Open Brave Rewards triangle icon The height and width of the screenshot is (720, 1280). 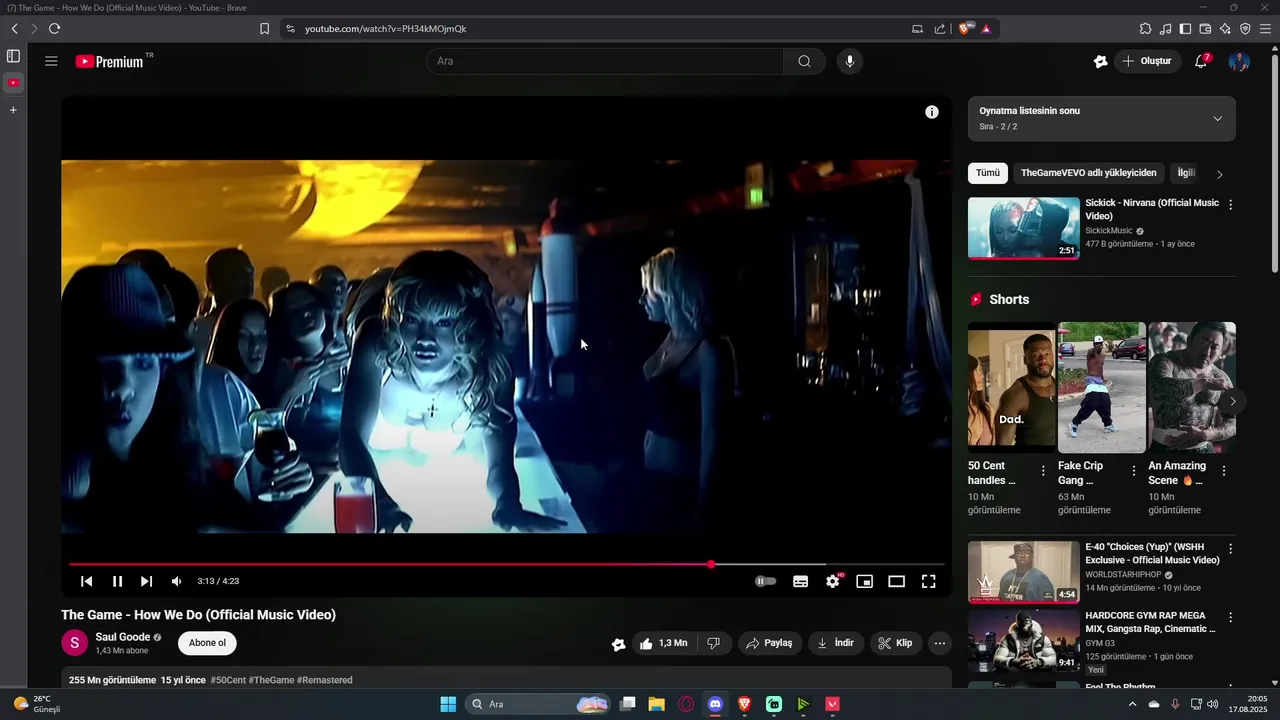pyautogui.click(x=986, y=29)
